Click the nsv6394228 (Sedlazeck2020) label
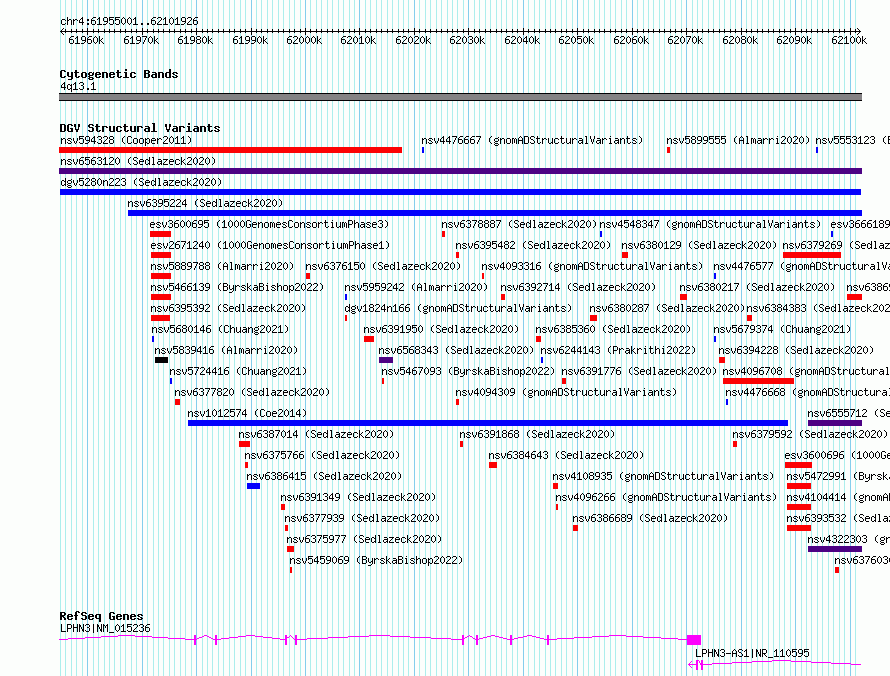This screenshot has width=890, height=676. click(796, 350)
